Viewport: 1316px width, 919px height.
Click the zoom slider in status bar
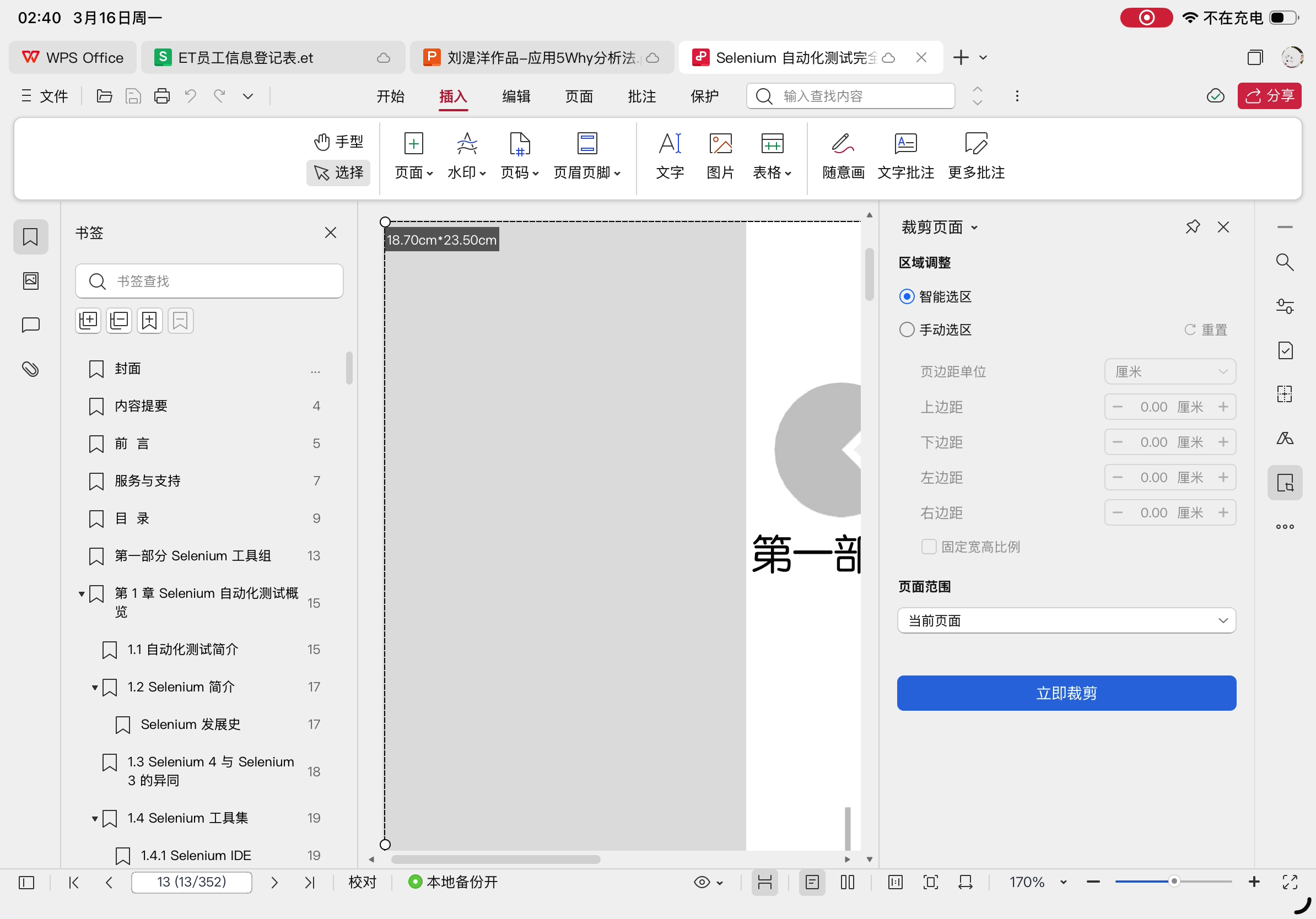[1173, 882]
